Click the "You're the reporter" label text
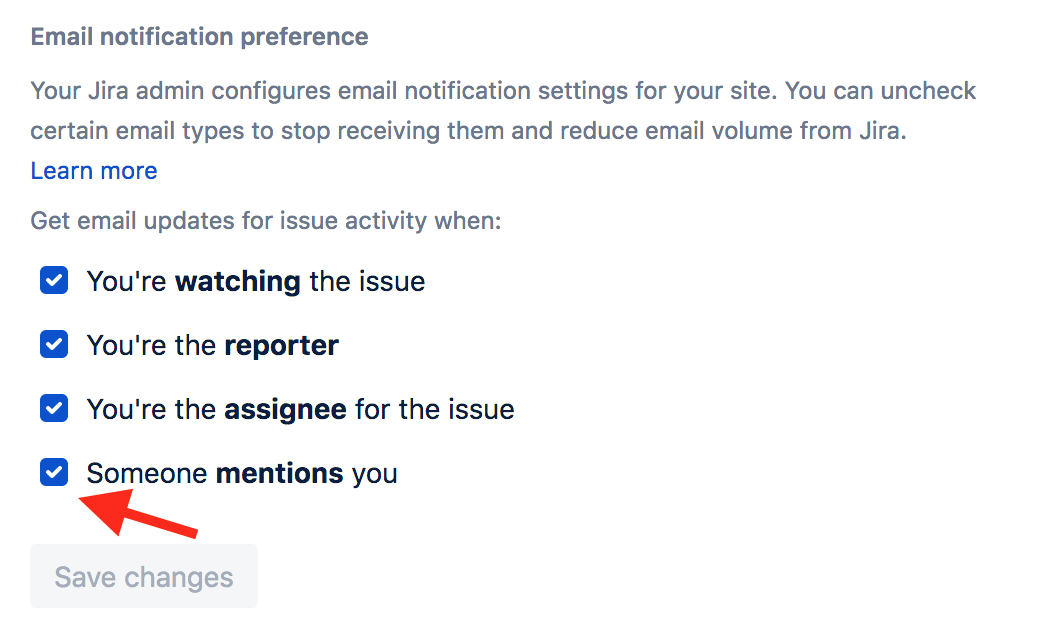 [213, 344]
